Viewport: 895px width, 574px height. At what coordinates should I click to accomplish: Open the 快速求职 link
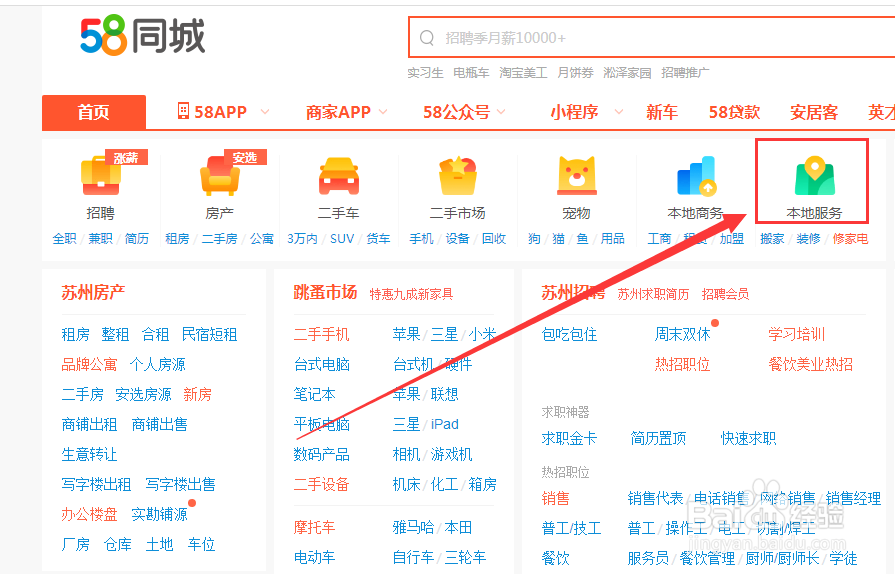[748, 439]
